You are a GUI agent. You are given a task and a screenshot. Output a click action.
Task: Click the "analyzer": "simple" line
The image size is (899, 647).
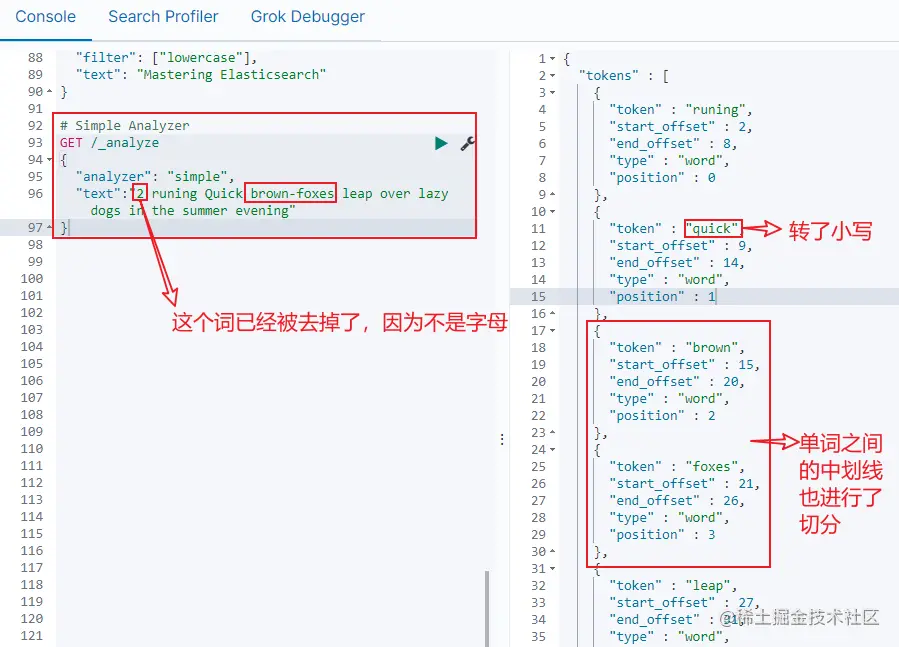coord(155,177)
